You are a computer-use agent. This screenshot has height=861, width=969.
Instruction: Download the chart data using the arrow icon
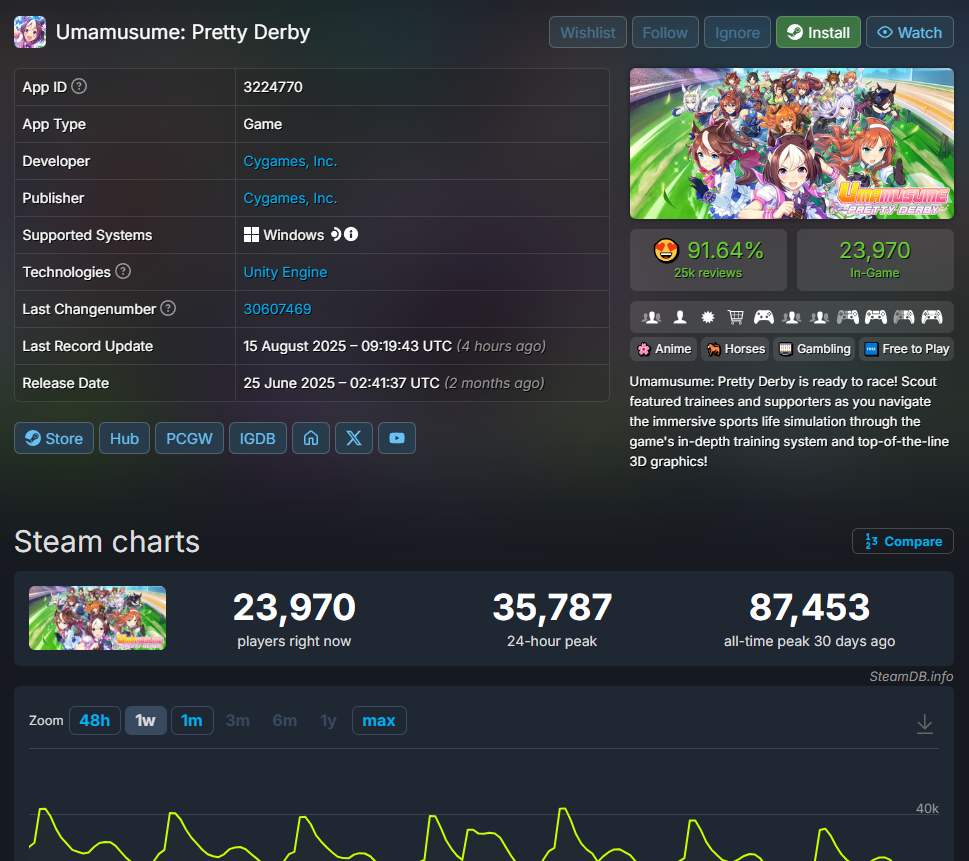[x=925, y=723]
